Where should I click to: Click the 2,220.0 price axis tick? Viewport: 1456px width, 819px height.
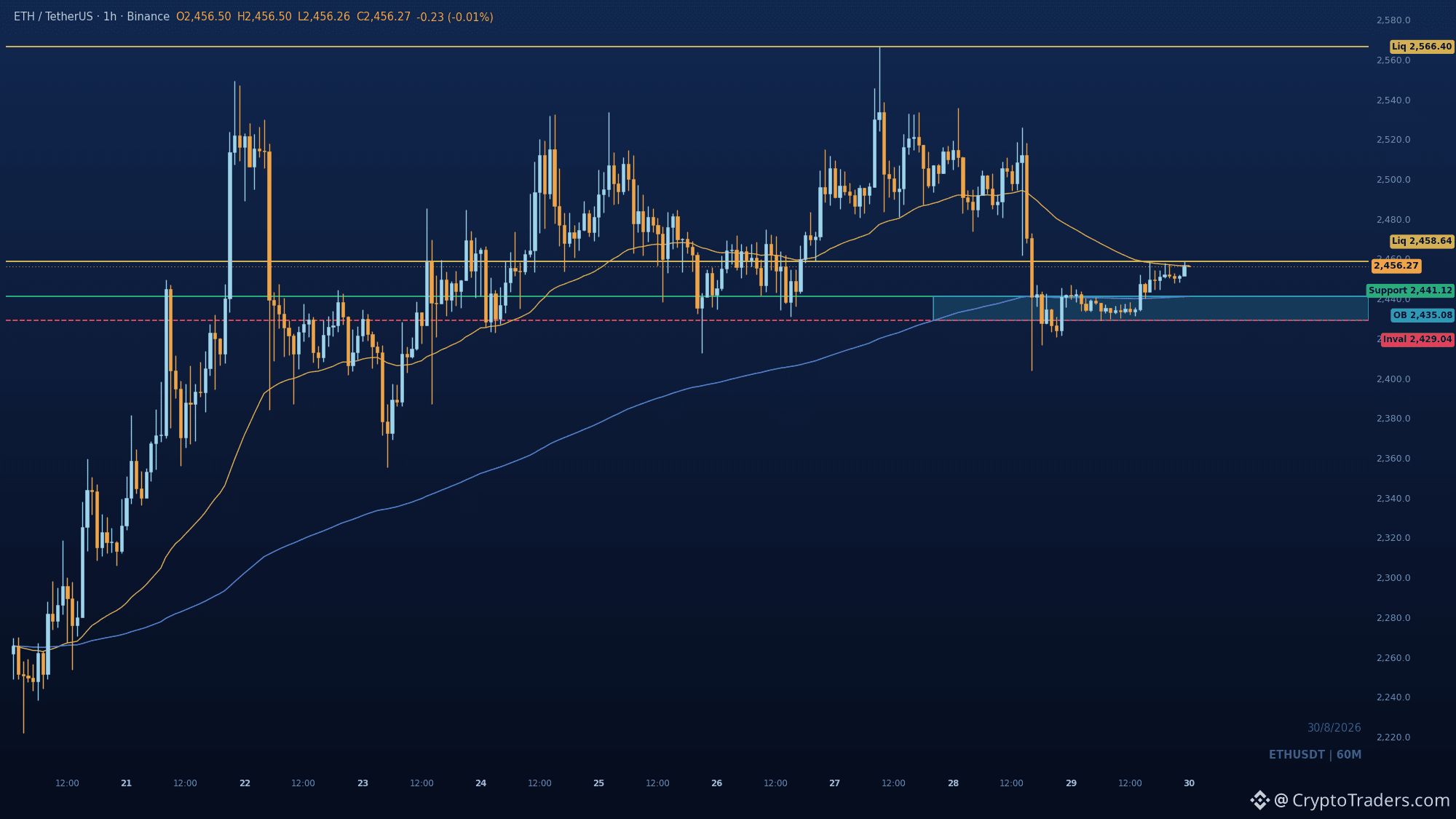click(1393, 737)
